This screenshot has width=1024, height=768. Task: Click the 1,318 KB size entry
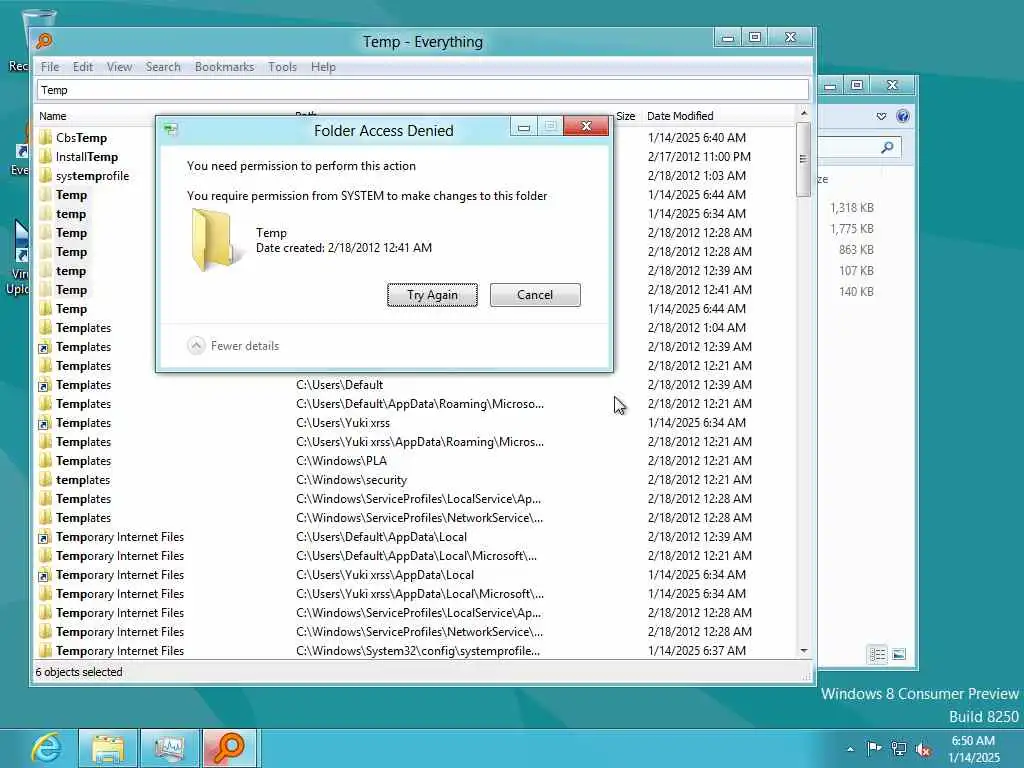click(852, 208)
